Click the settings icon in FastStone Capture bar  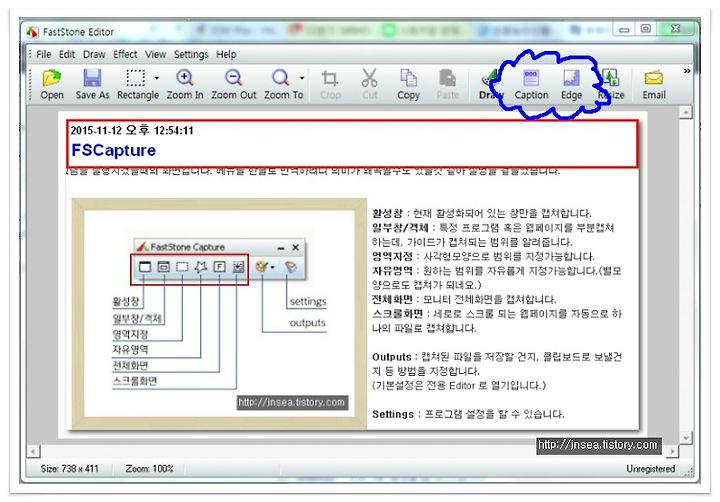[x=290, y=266]
